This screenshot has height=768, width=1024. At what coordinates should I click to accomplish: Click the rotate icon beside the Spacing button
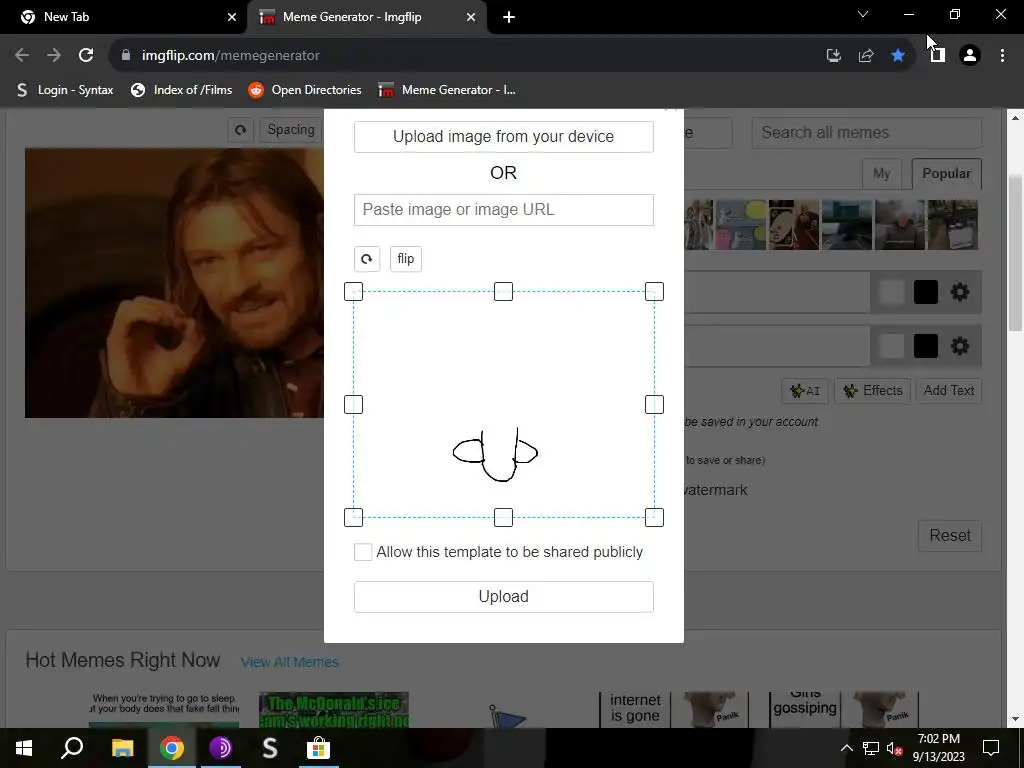pyautogui.click(x=240, y=130)
